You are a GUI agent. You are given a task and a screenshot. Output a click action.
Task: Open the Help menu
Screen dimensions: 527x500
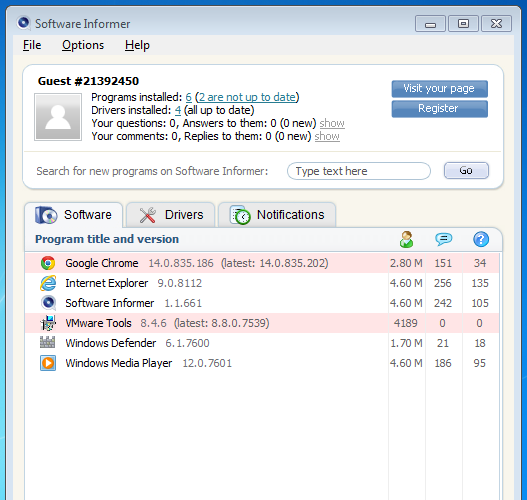137,45
